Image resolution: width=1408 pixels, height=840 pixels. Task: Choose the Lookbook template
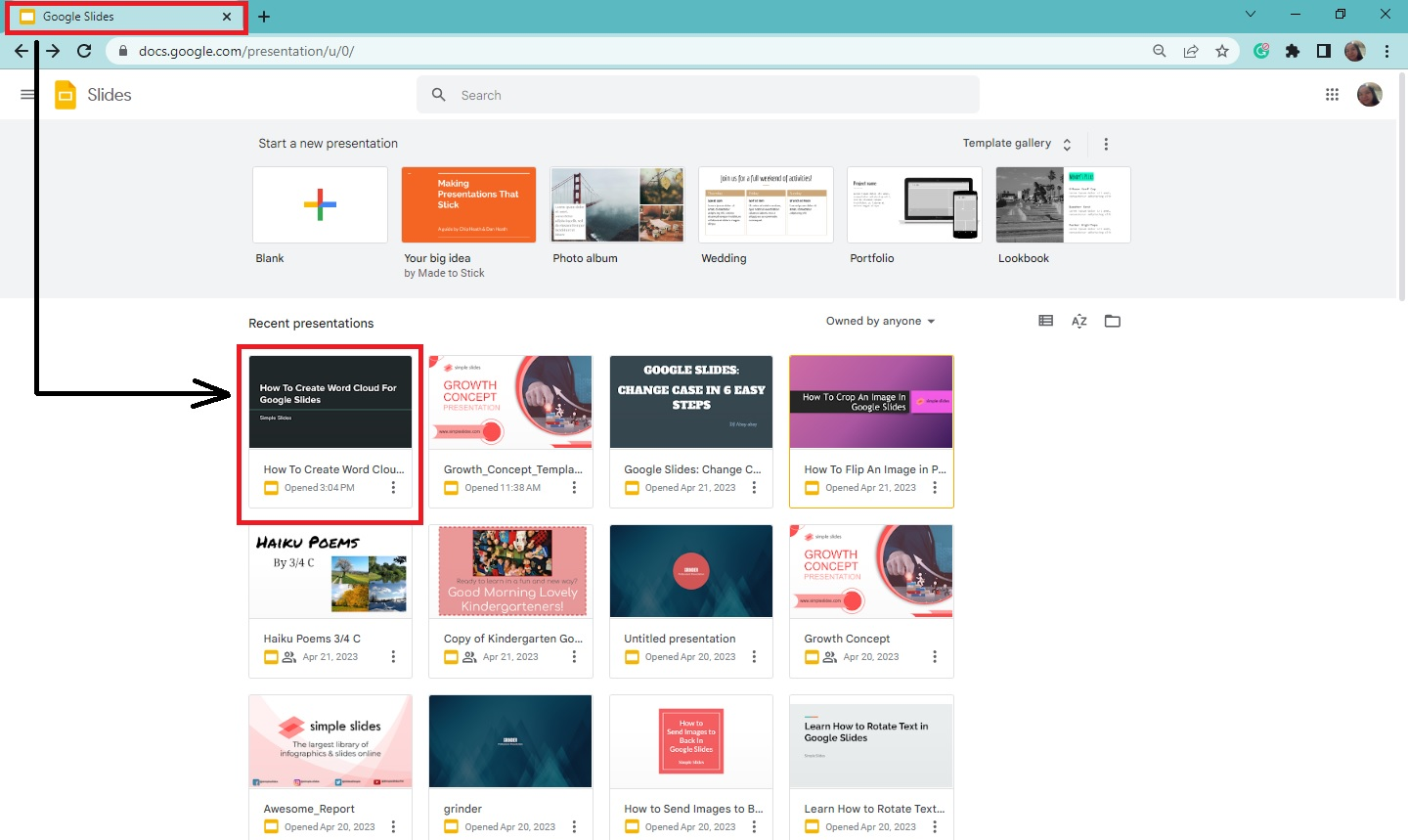[x=1063, y=204]
